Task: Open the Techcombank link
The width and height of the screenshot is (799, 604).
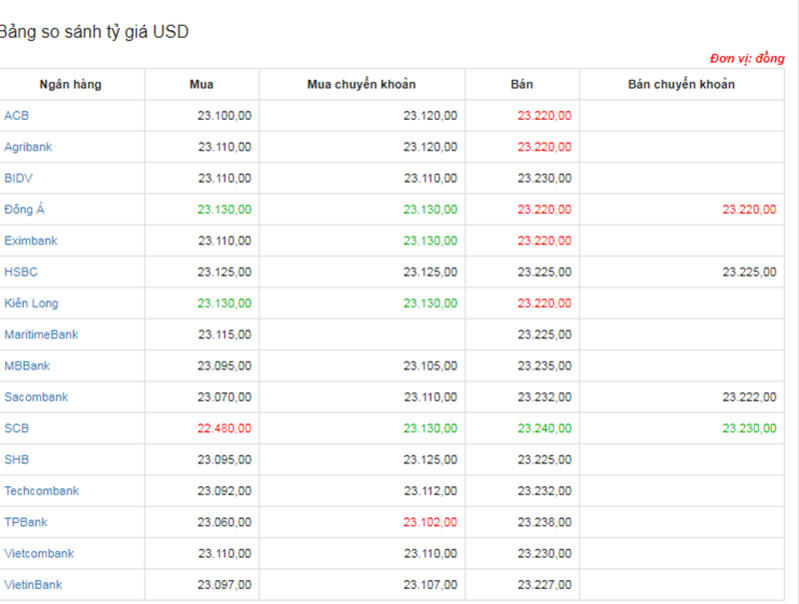Action: 41,491
